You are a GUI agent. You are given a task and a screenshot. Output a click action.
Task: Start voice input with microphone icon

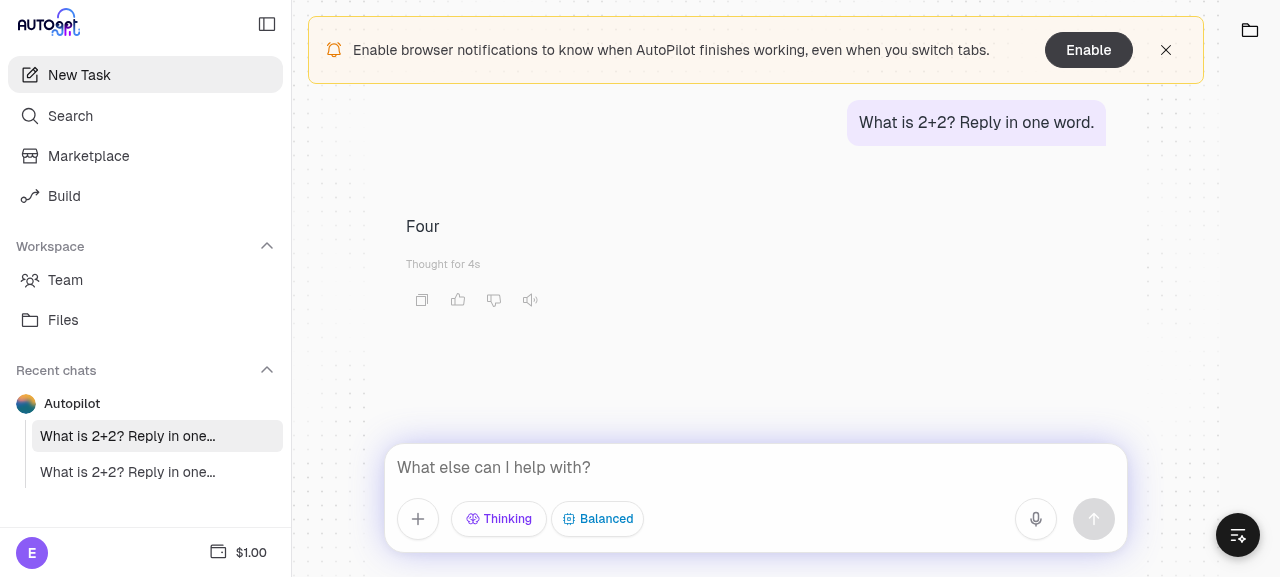[x=1036, y=519]
